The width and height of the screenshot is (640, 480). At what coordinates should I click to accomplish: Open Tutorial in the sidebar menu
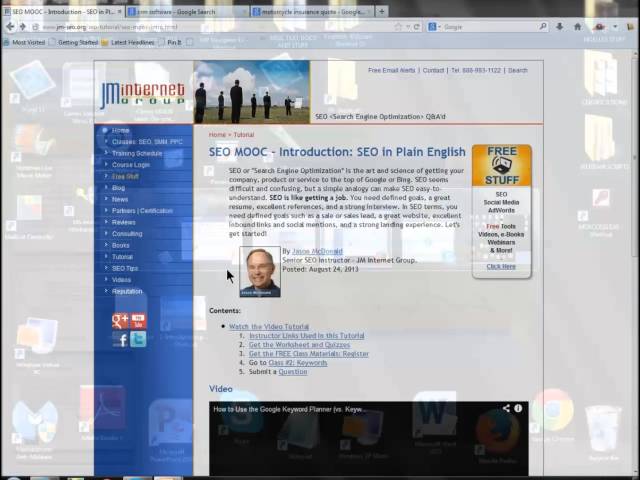click(122, 257)
